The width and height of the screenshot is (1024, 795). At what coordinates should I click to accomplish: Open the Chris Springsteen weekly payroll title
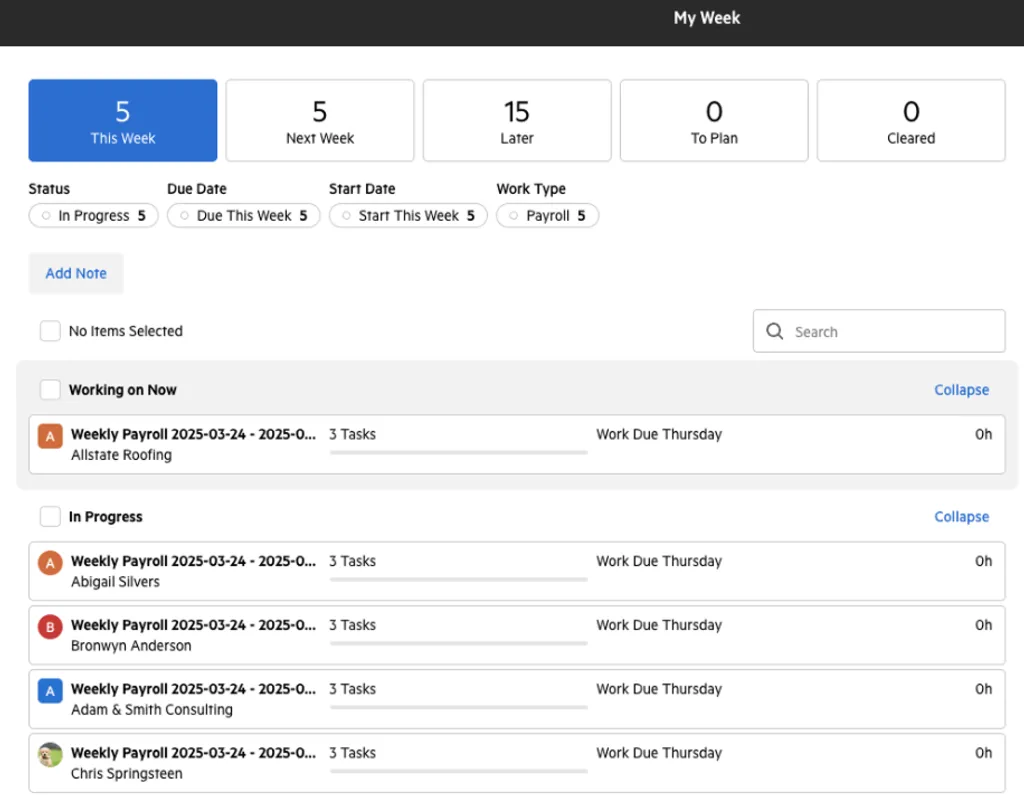193,753
